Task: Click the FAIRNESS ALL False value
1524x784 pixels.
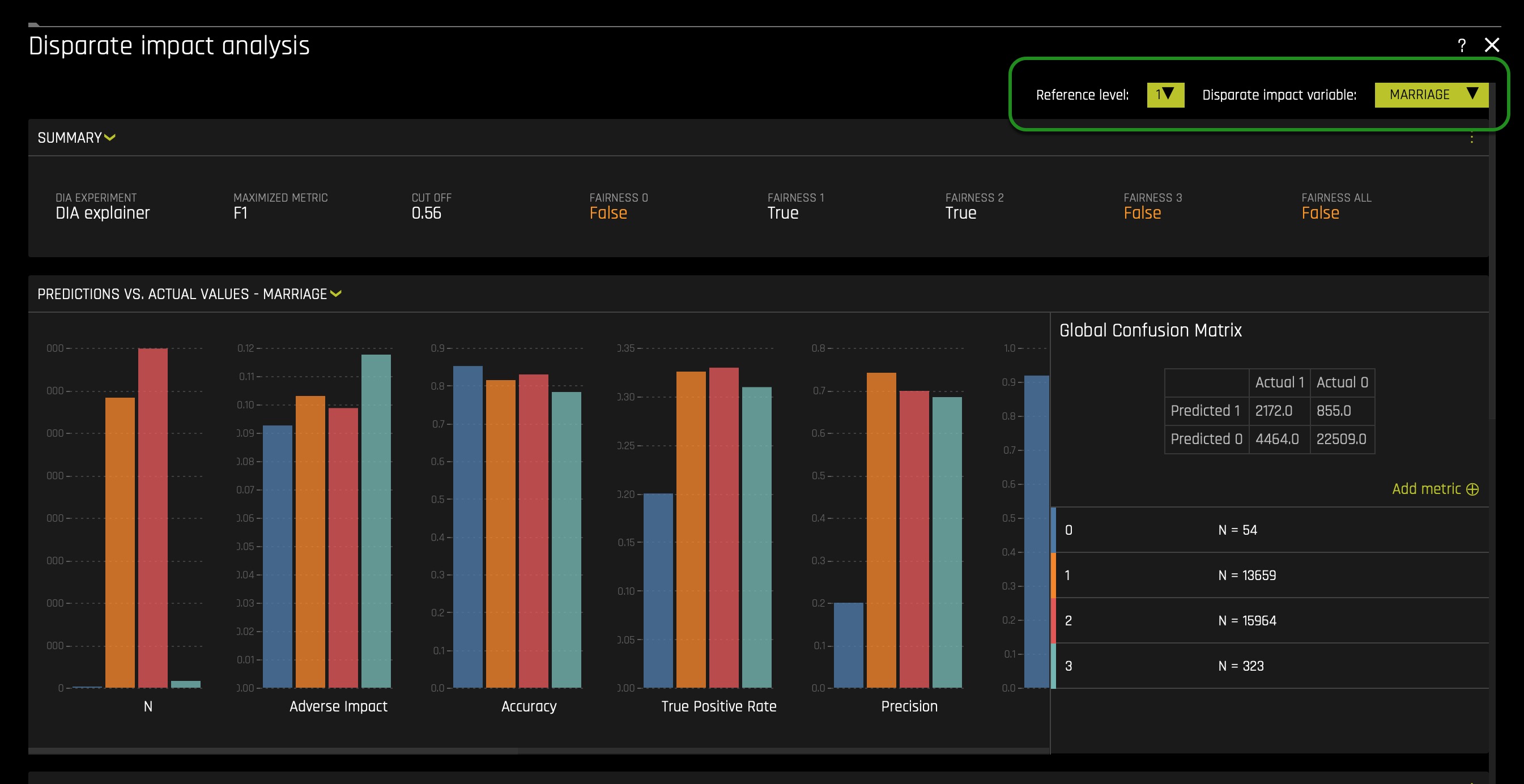Action: (1320, 213)
